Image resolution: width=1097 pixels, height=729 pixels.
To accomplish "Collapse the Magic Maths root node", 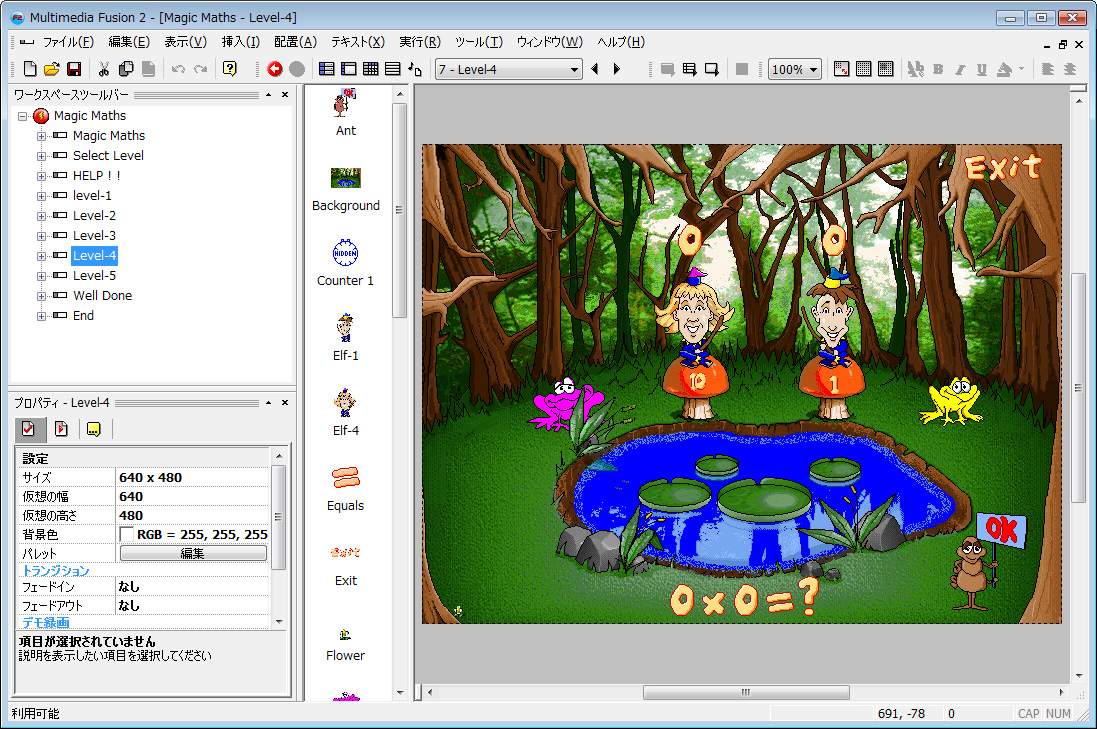I will (x=22, y=116).
